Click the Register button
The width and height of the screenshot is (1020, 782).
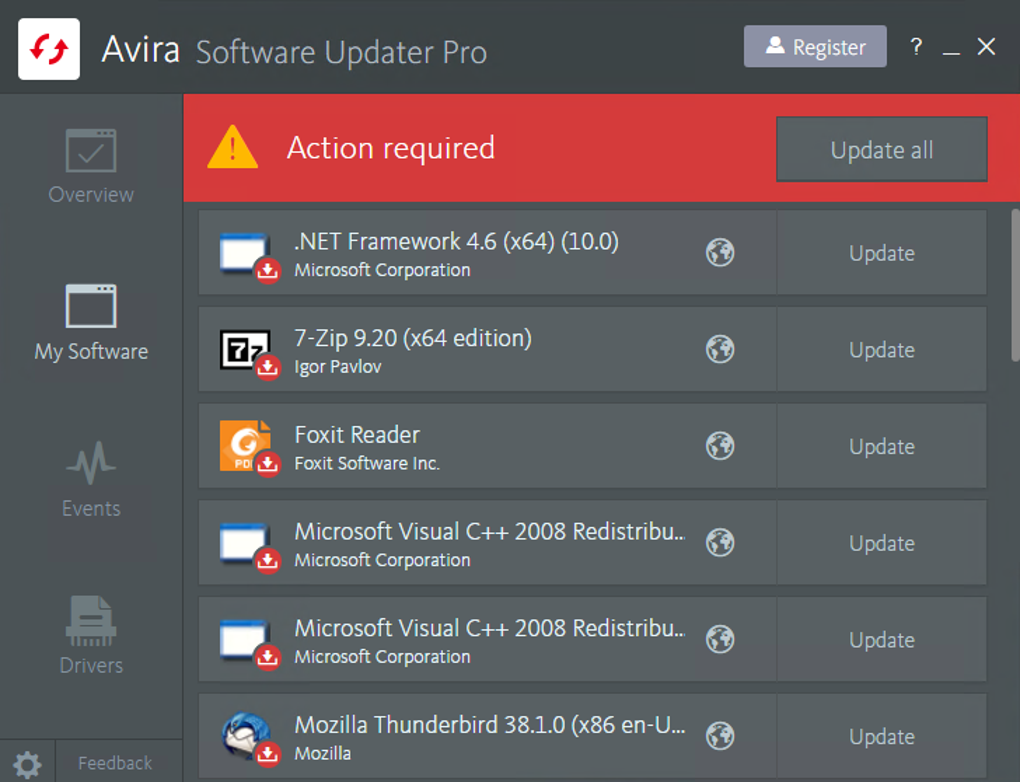(x=815, y=47)
